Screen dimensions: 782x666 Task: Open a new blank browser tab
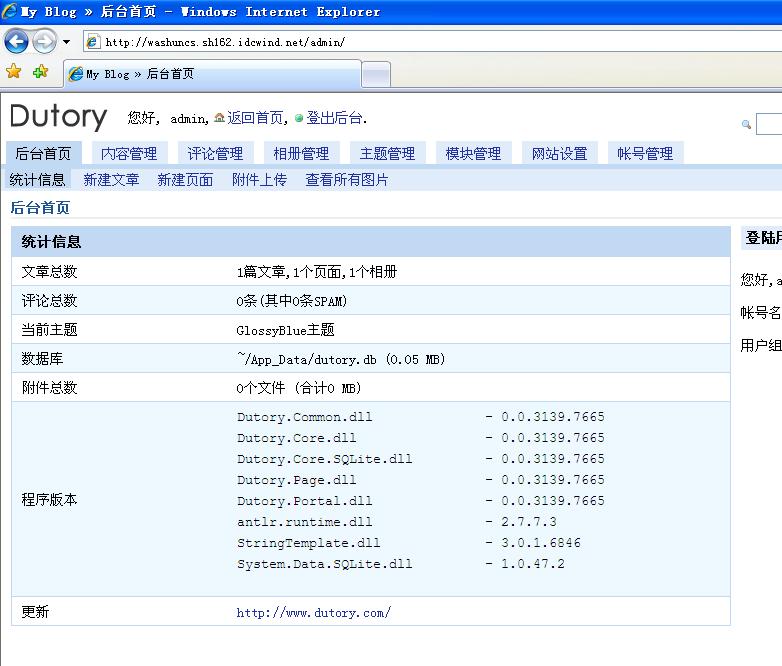376,75
